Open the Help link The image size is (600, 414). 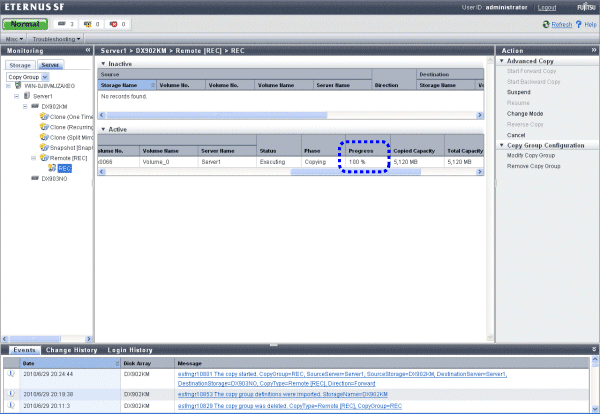coord(590,24)
